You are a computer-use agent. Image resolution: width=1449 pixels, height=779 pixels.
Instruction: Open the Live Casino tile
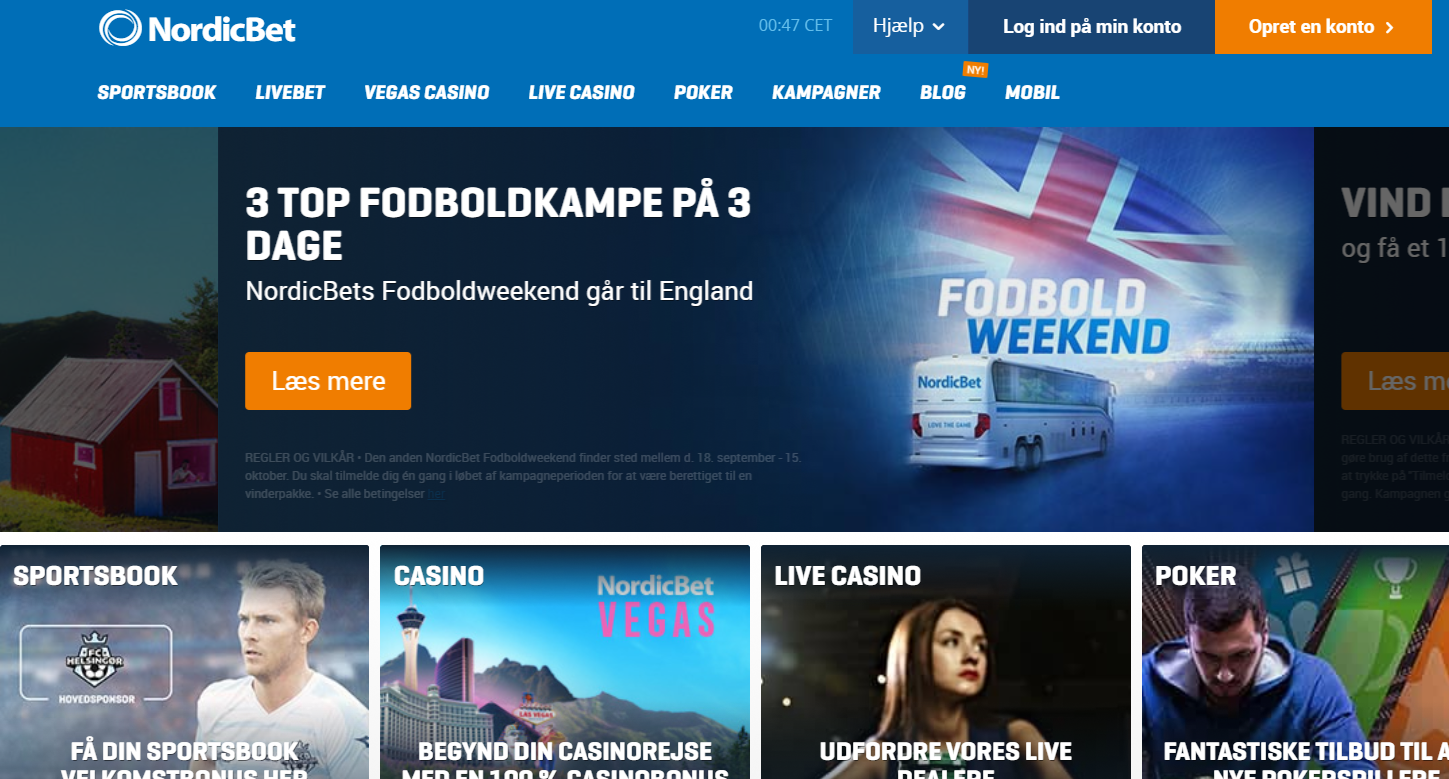(x=945, y=662)
